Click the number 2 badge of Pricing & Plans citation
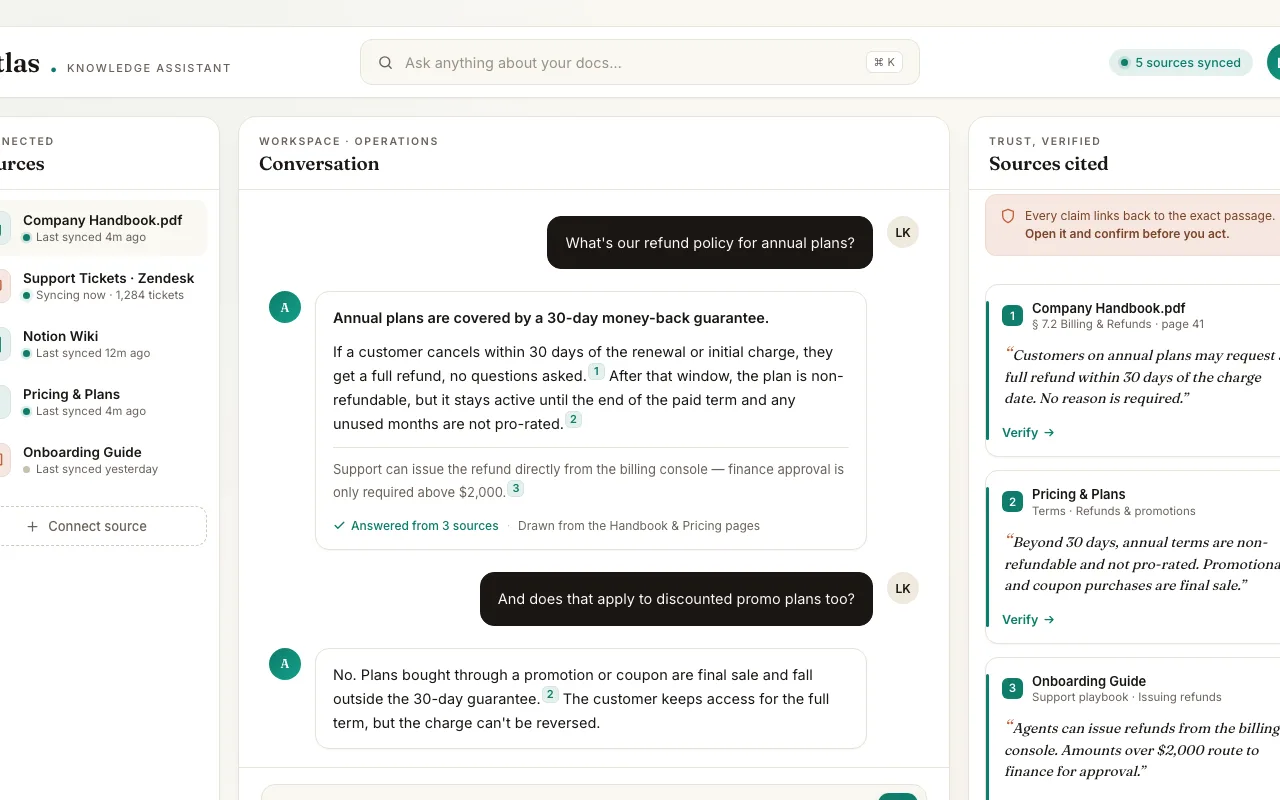This screenshot has width=1280, height=800. [x=1012, y=502]
